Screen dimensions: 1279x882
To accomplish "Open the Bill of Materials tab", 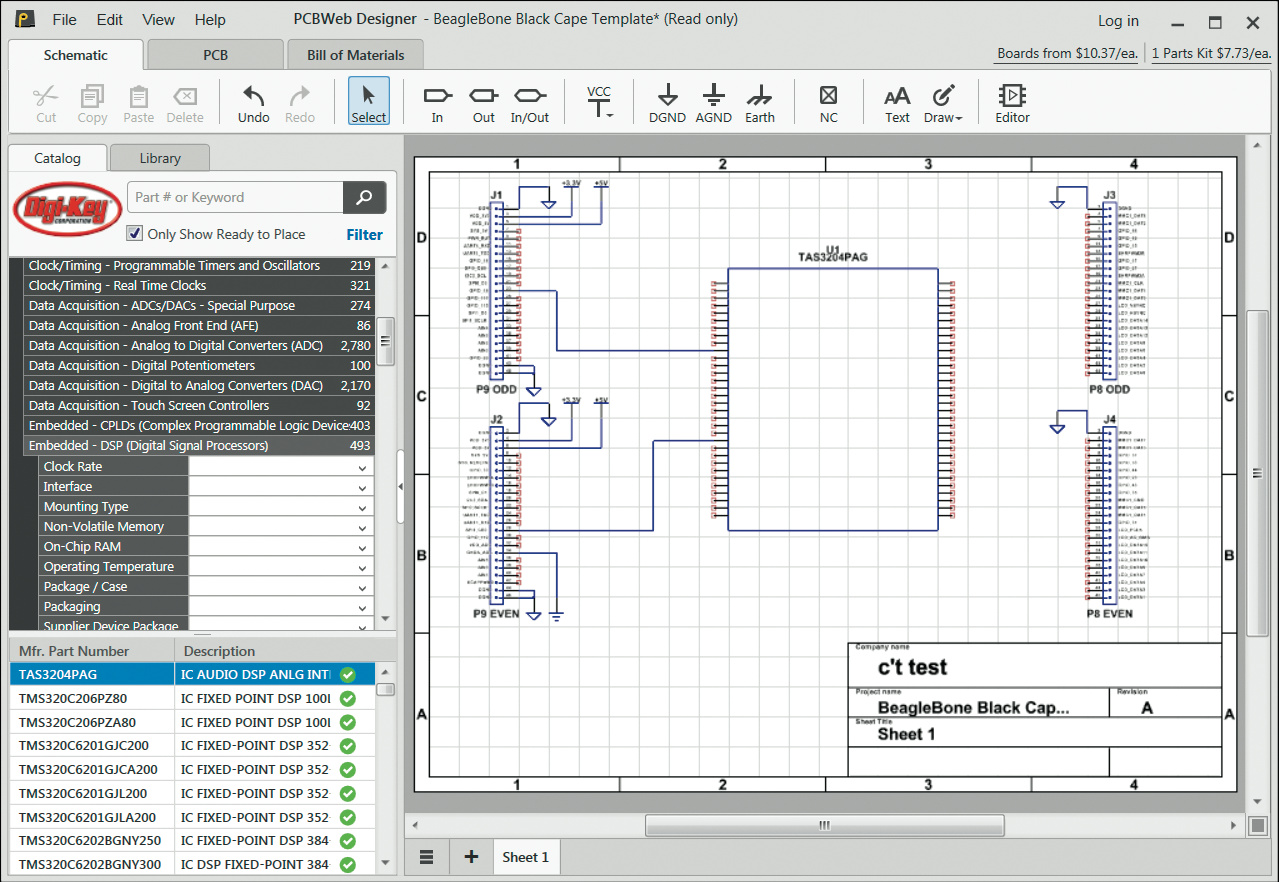I will click(355, 55).
